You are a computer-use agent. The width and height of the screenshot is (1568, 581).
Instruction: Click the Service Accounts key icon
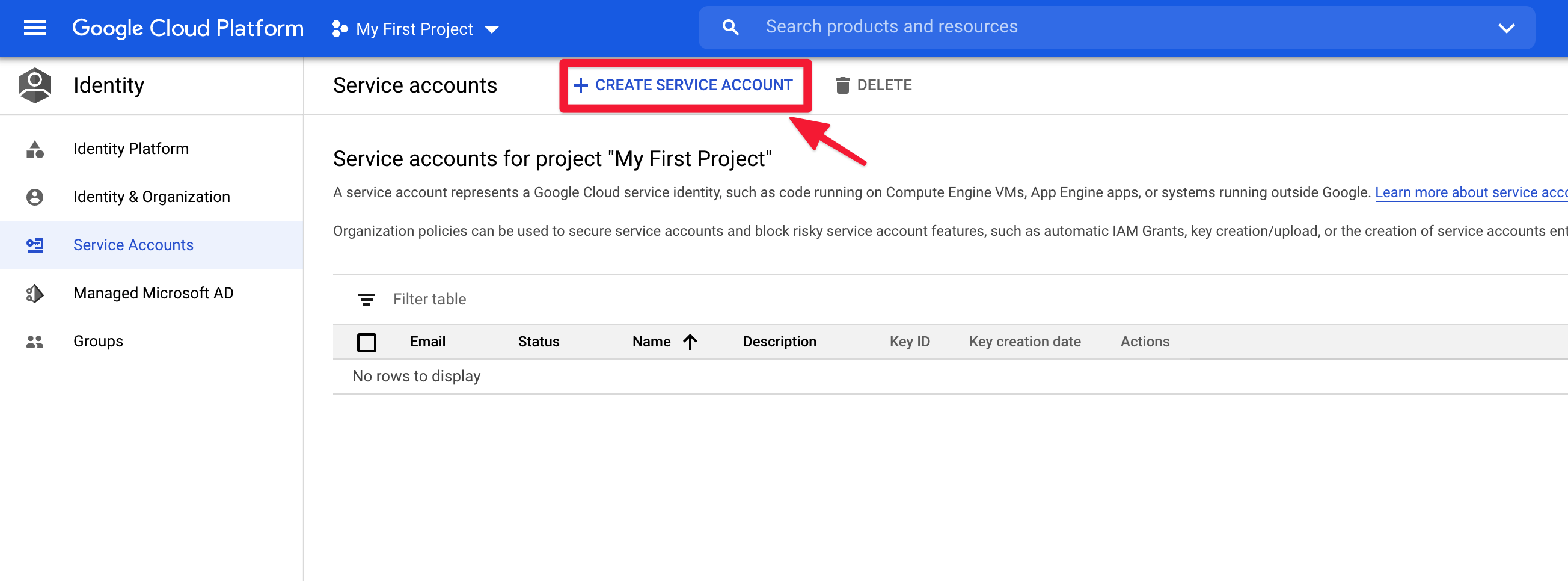[x=35, y=245]
